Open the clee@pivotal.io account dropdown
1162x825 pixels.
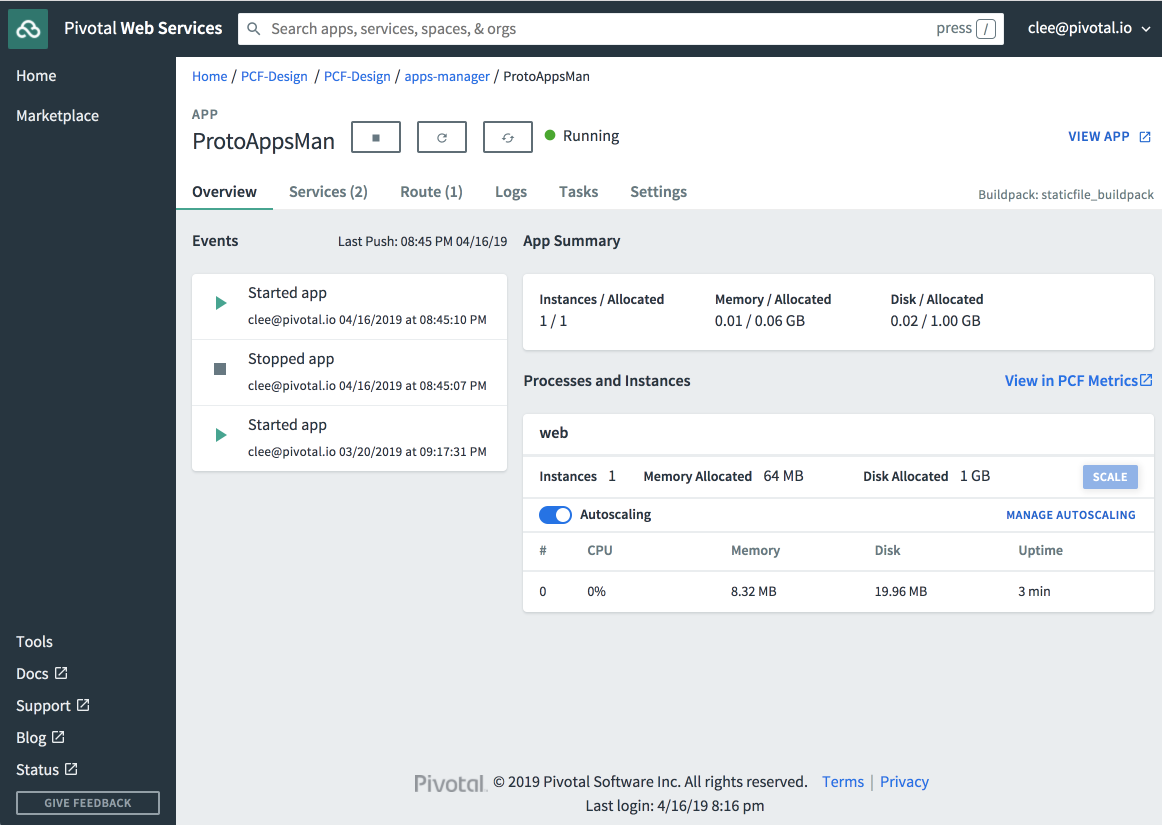(x=1089, y=28)
